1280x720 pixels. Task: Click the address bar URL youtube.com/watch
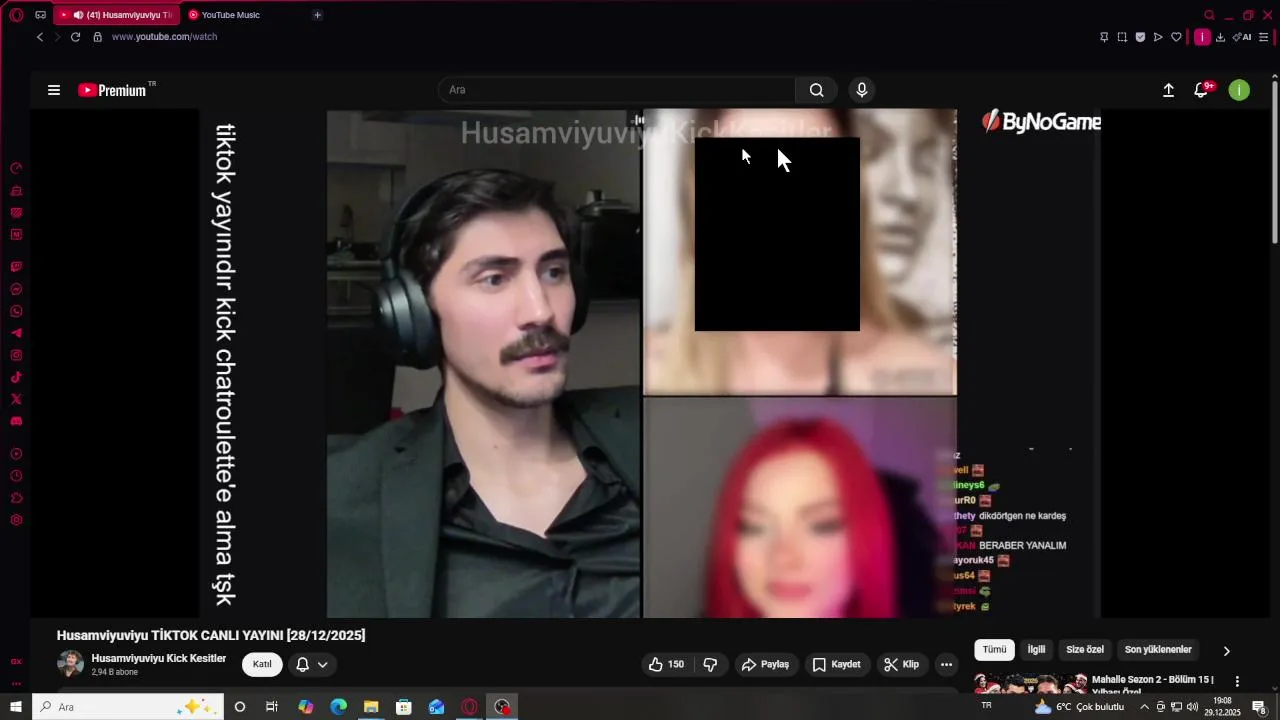[164, 37]
